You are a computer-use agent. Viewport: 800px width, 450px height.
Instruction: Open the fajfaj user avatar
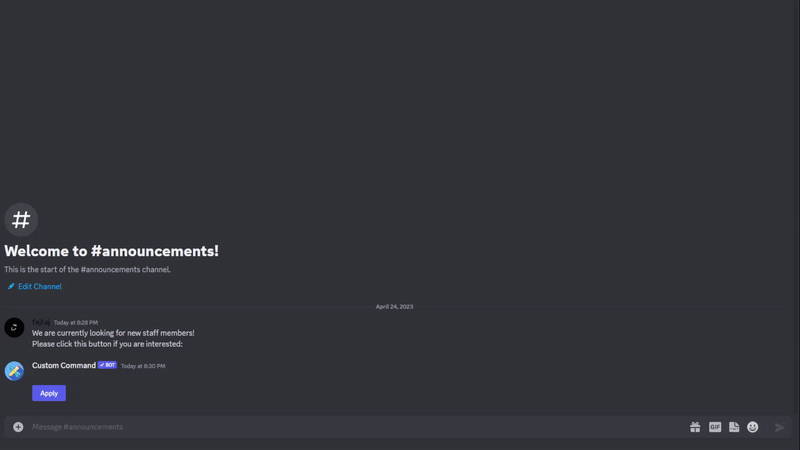pyautogui.click(x=14, y=328)
